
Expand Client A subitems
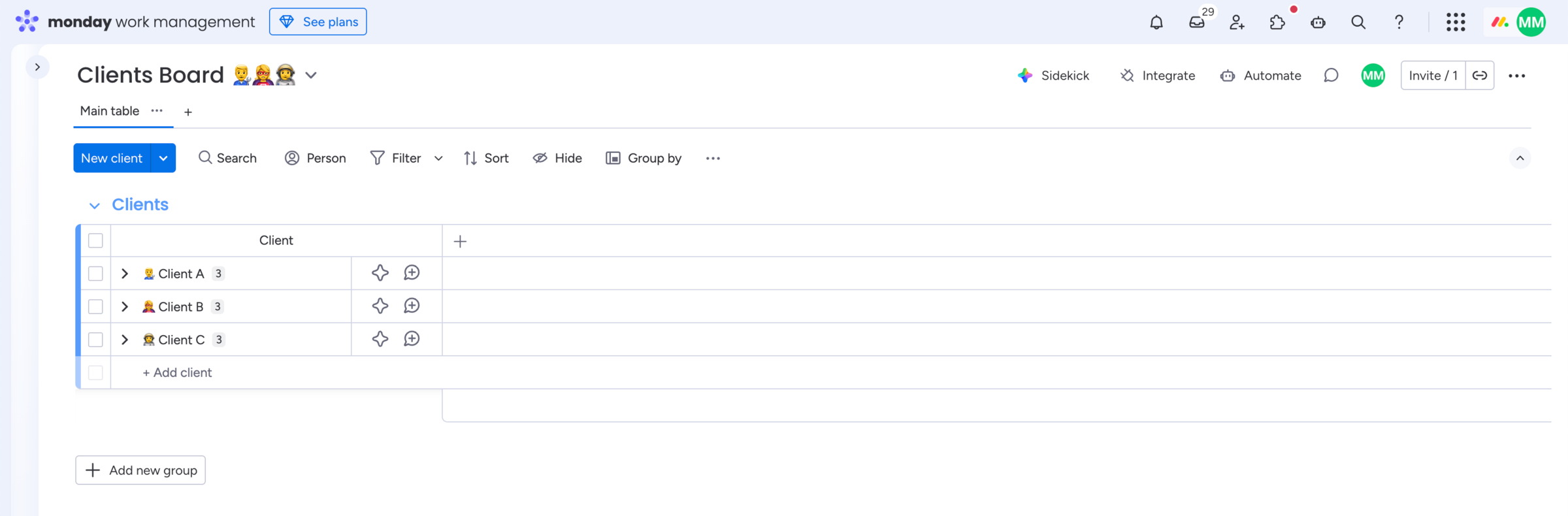[125, 274]
